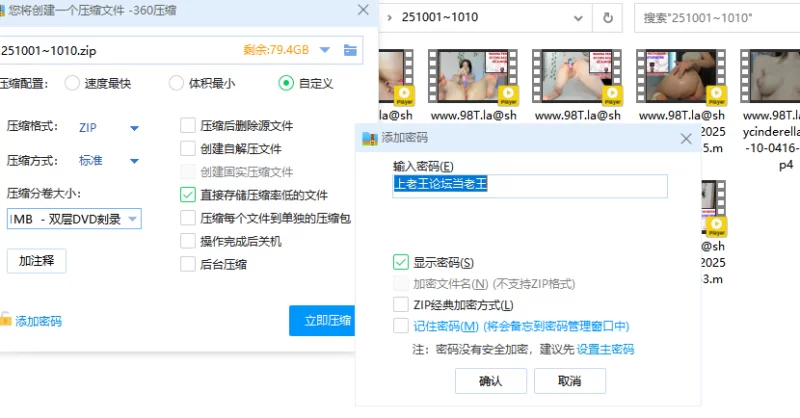The height and width of the screenshot is (418, 800).
Task: Close the 360压缩 create archive window
Action: [363, 10]
